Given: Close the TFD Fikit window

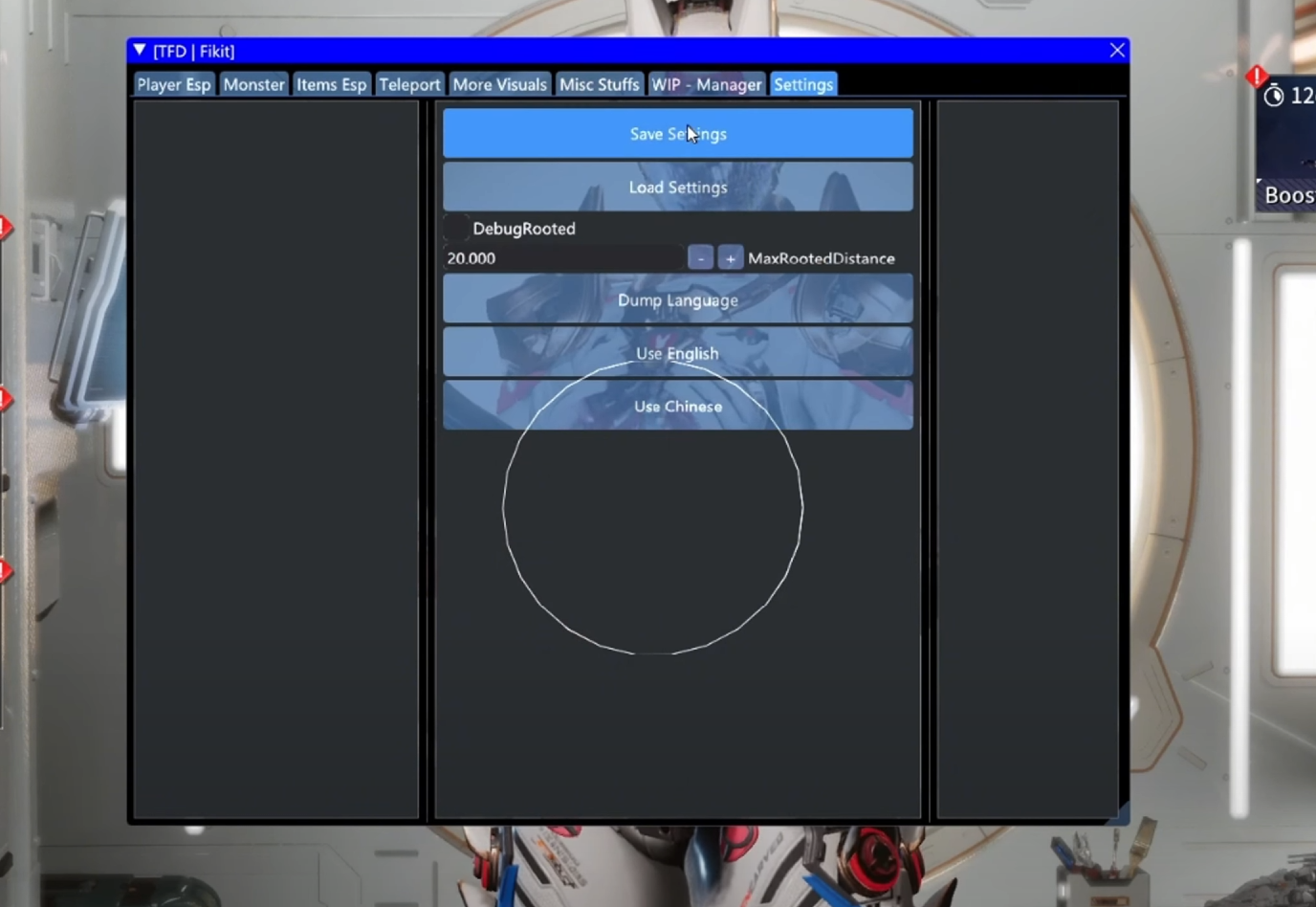Looking at the screenshot, I should click(1116, 51).
